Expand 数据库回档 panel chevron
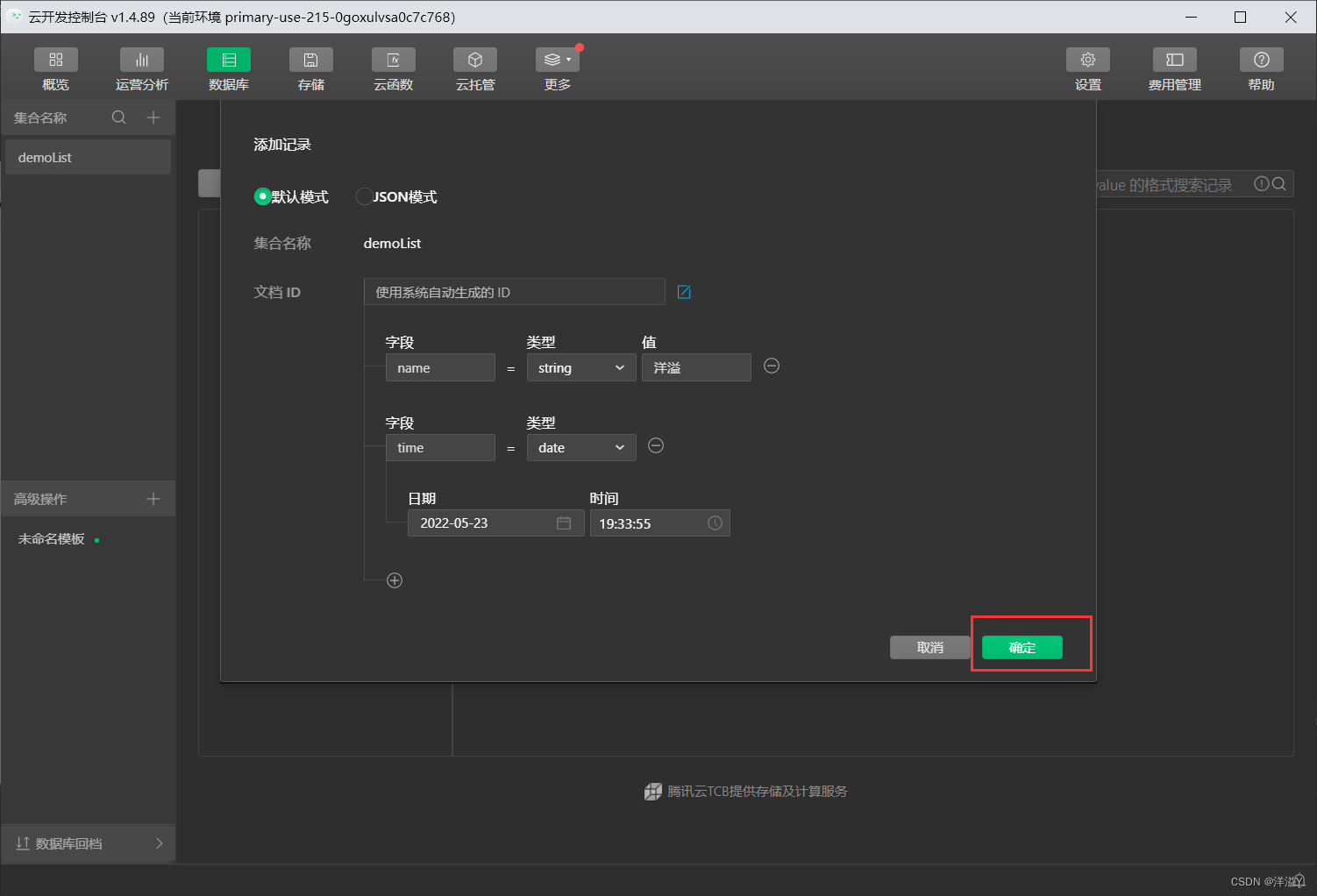This screenshot has width=1317, height=896. (159, 843)
